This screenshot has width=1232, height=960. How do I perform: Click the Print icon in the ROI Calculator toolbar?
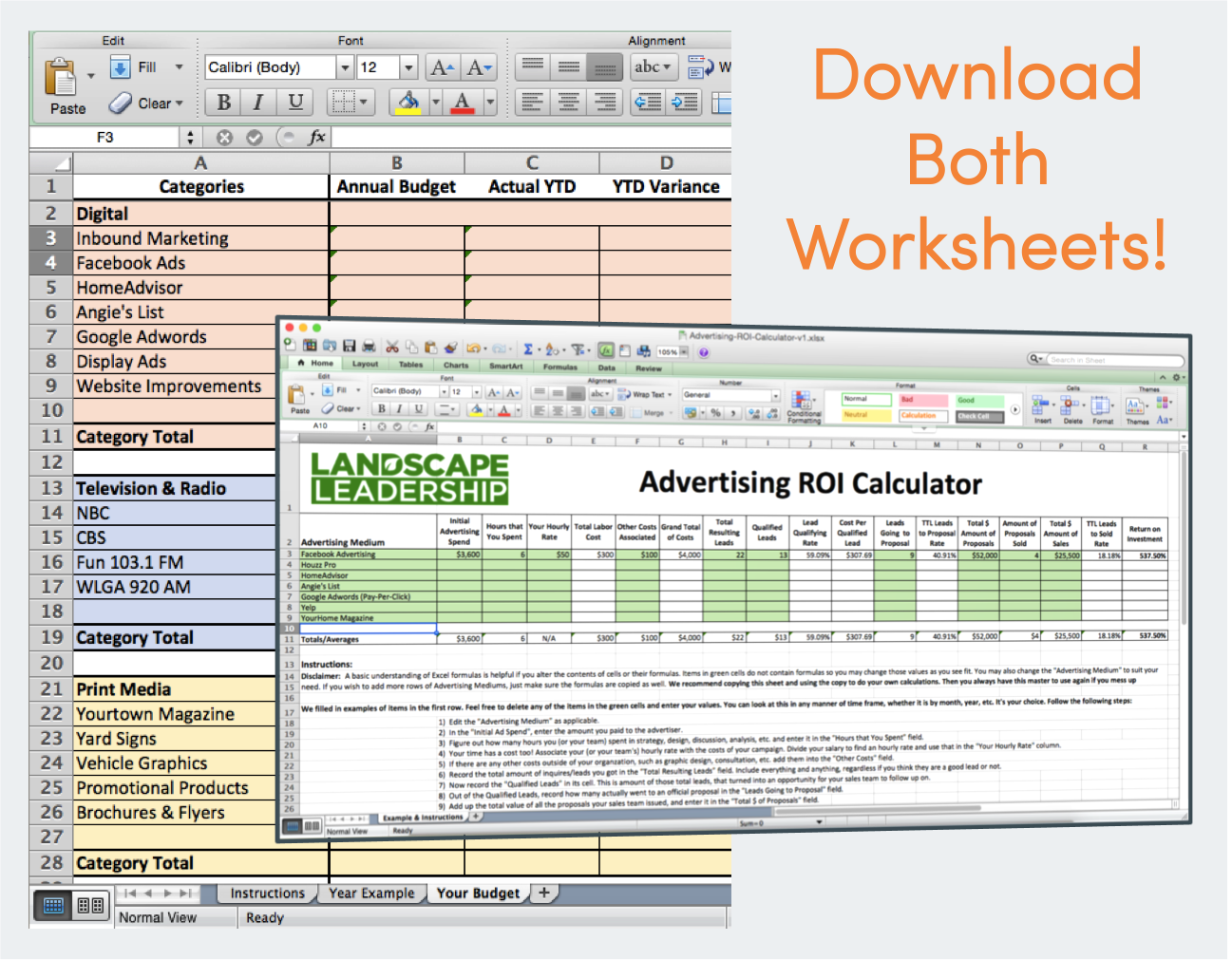click(x=369, y=348)
